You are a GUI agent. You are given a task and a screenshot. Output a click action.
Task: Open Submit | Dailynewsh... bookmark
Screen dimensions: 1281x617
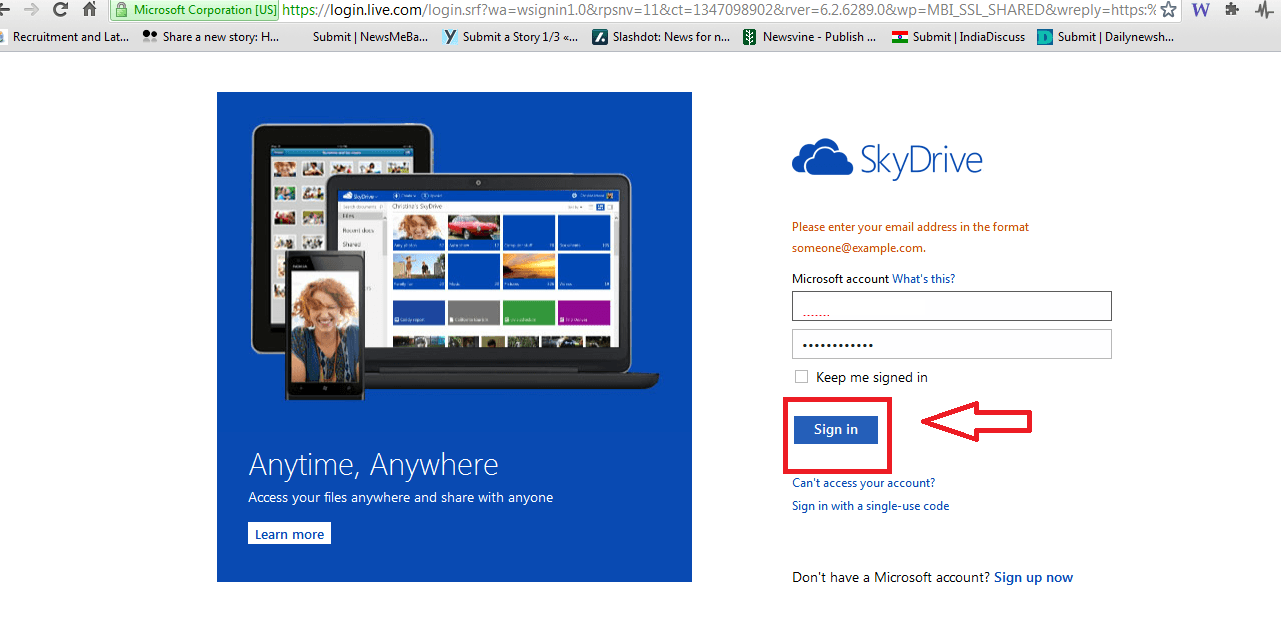tap(1105, 37)
